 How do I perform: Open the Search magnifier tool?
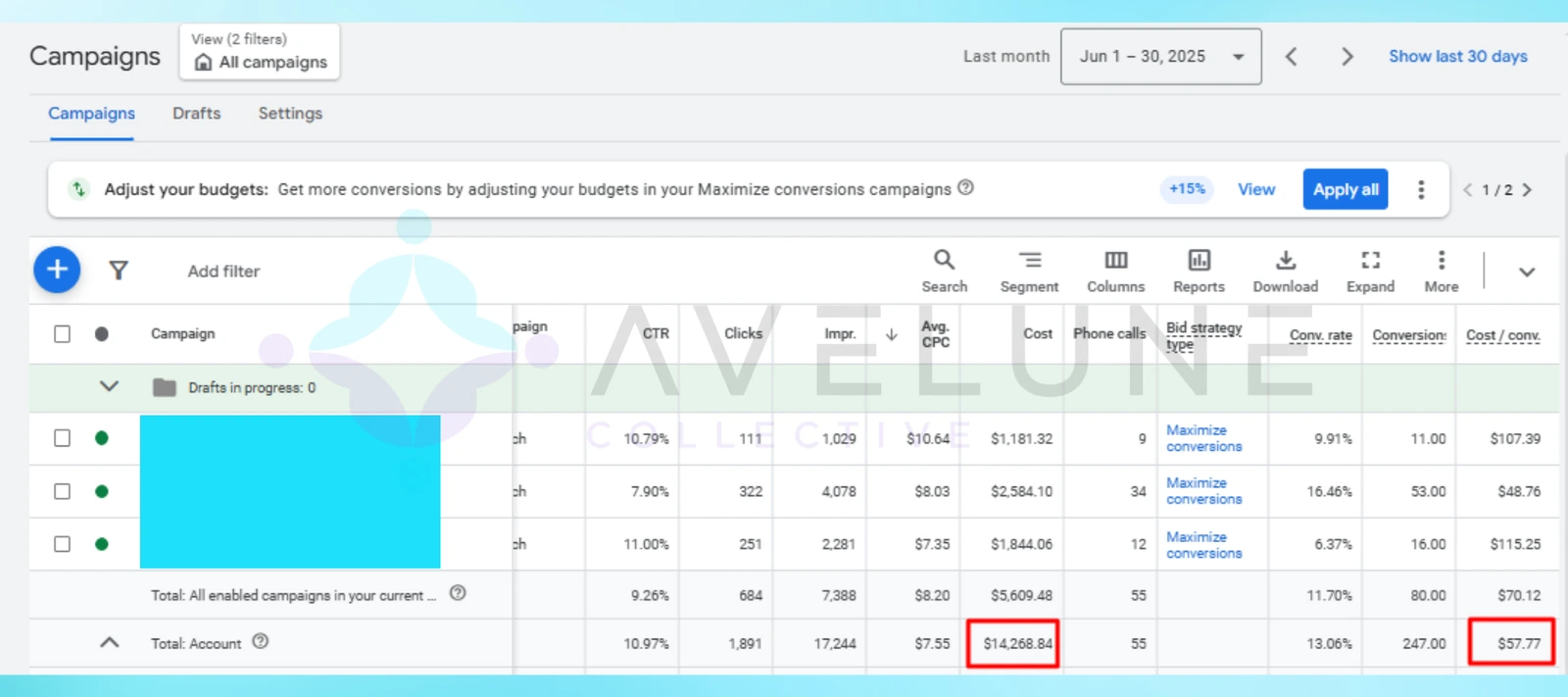click(944, 271)
